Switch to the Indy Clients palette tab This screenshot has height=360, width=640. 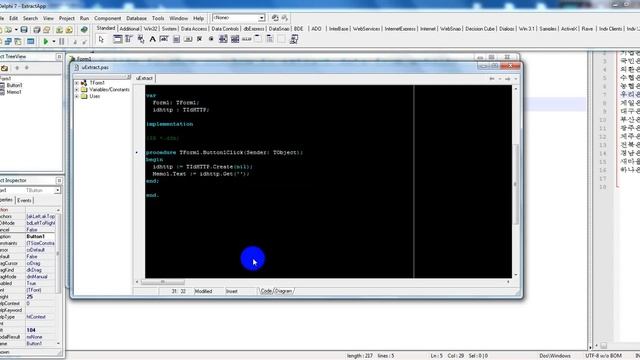pos(610,29)
